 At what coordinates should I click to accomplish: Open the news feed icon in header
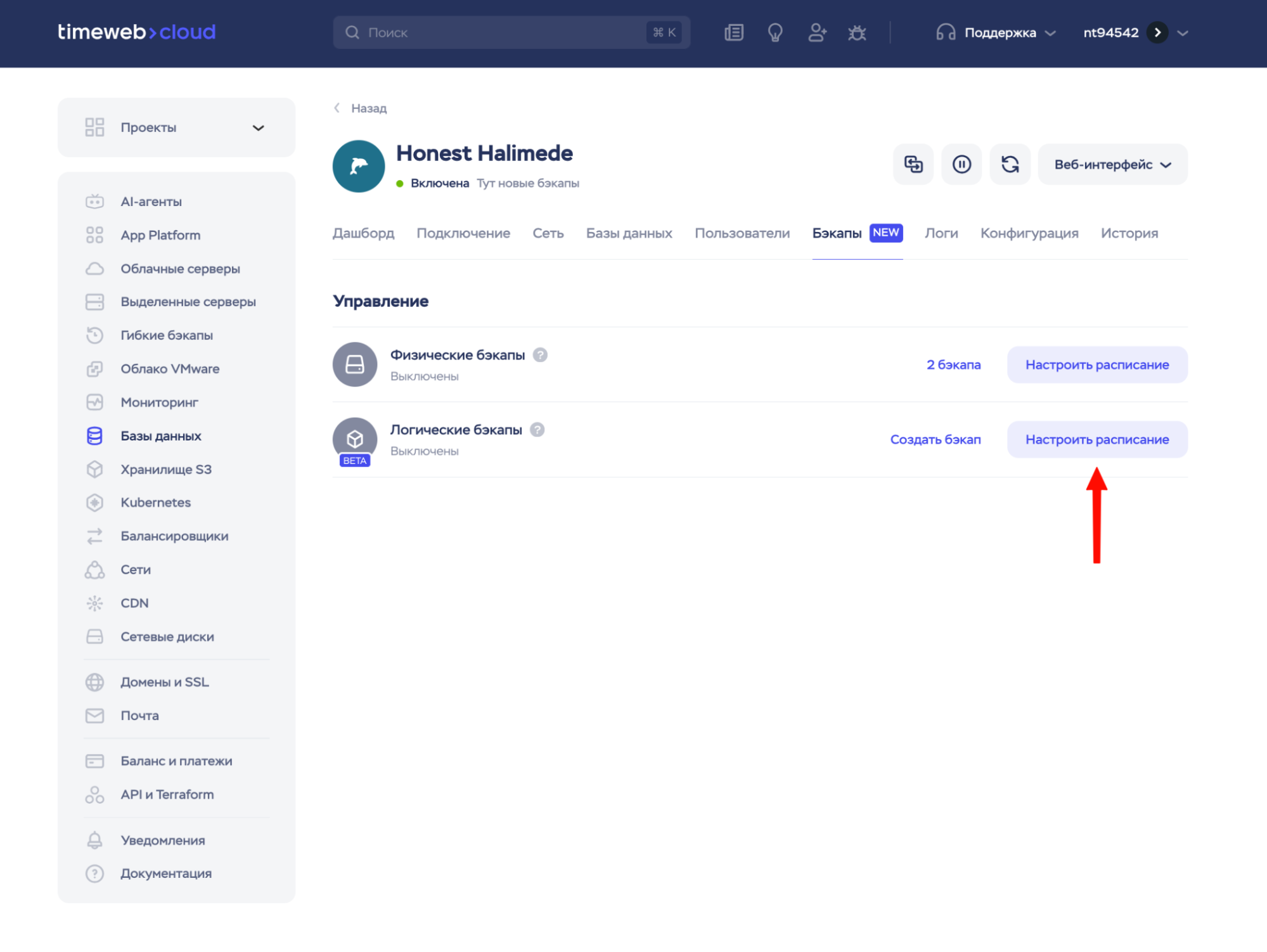733,32
